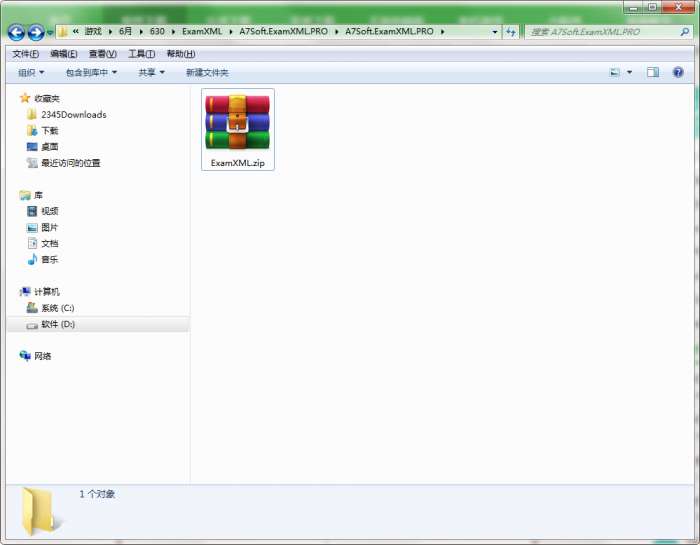Screen dimensions: 700x545
Task: Click the 桌面 desktop icon
Action: click(32, 146)
